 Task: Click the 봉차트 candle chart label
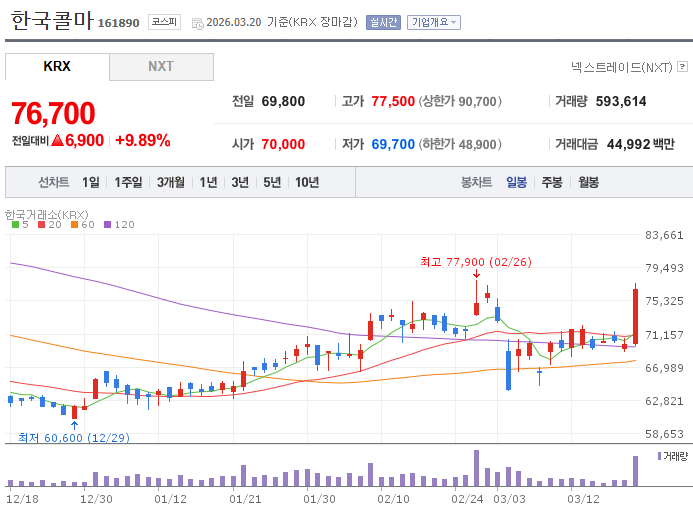(x=476, y=182)
